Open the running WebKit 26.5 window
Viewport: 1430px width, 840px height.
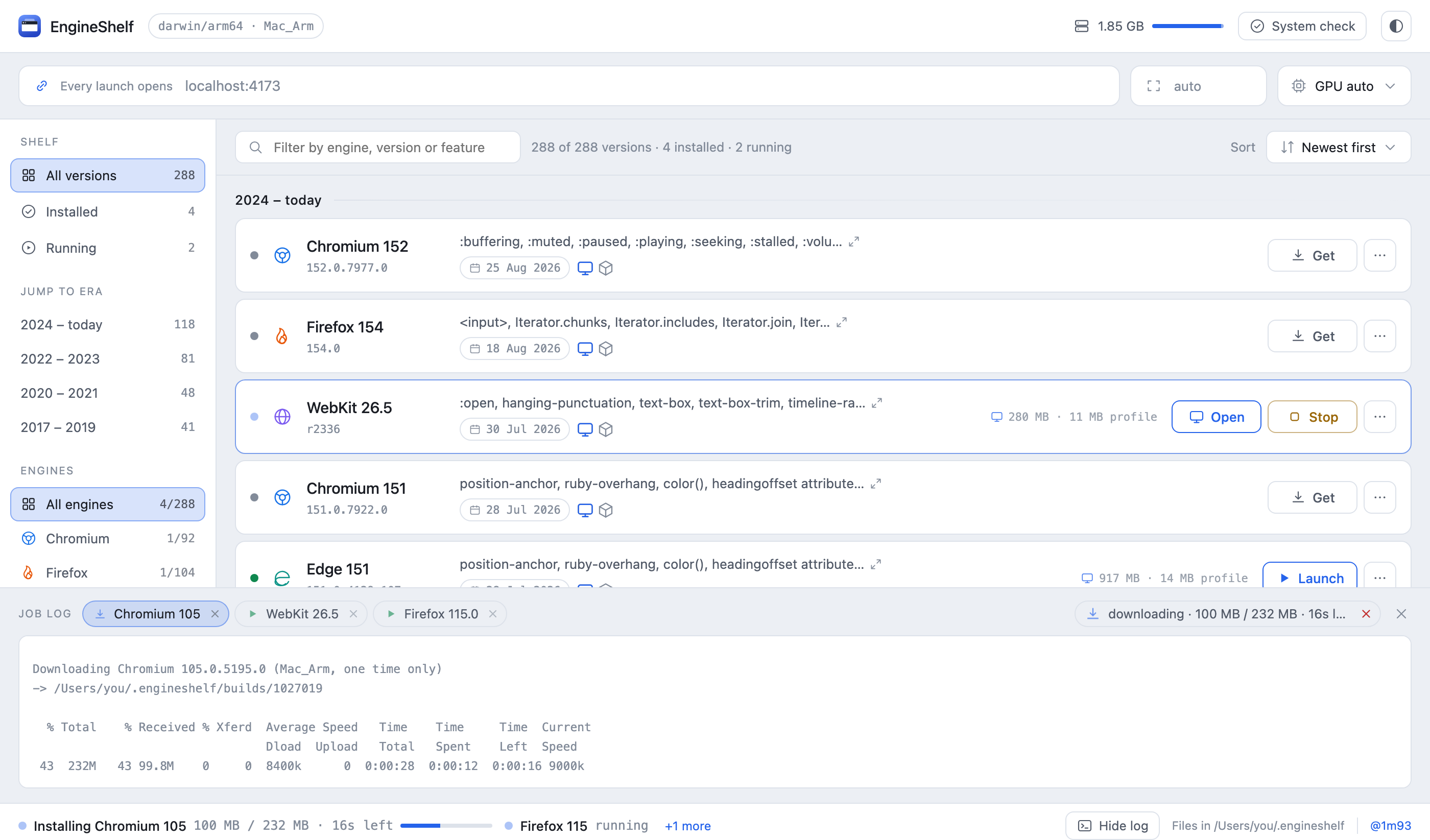pyautogui.click(x=1216, y=417)
